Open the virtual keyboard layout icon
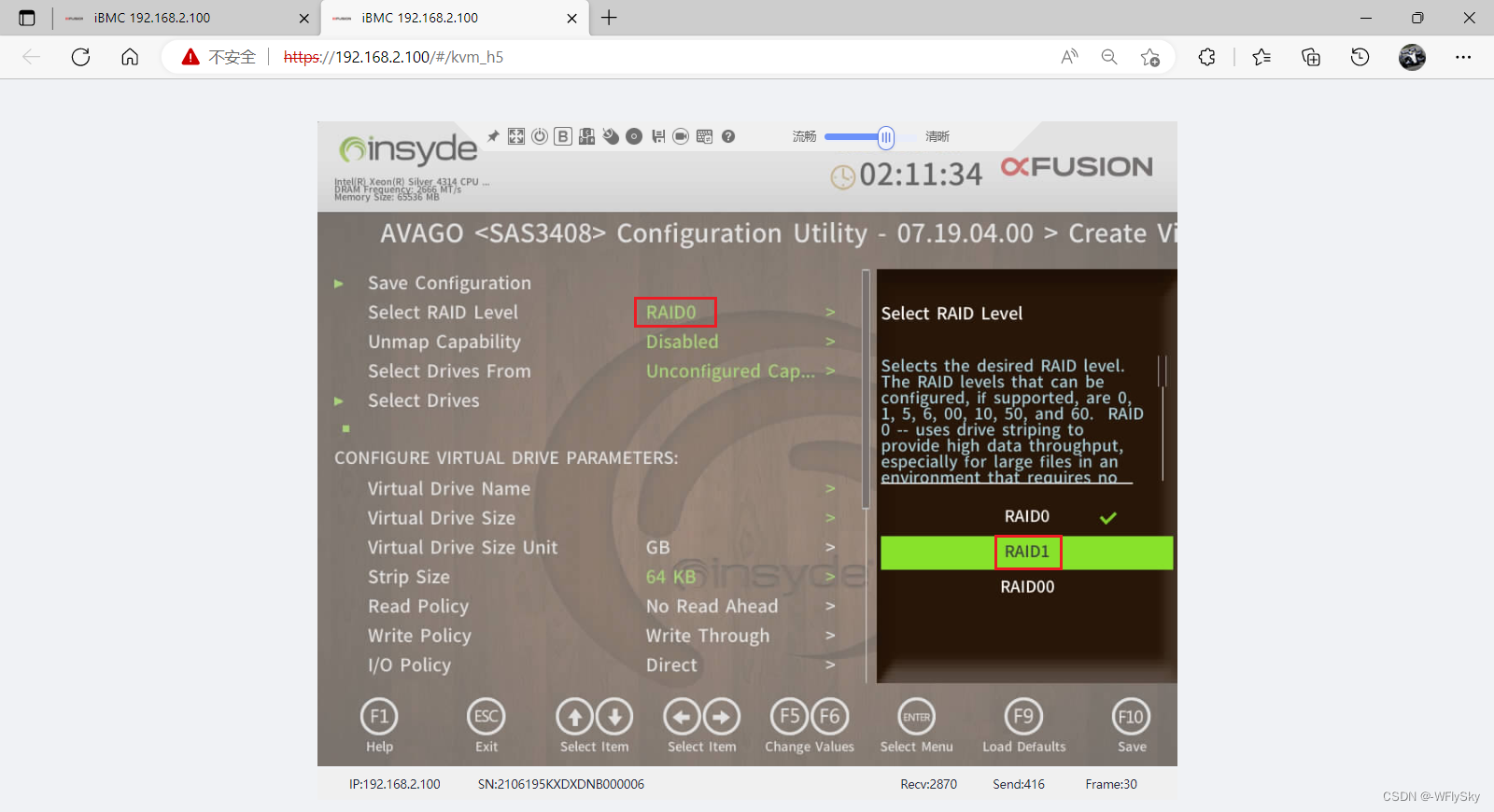The image size is (1494, 812). (705, 136)
